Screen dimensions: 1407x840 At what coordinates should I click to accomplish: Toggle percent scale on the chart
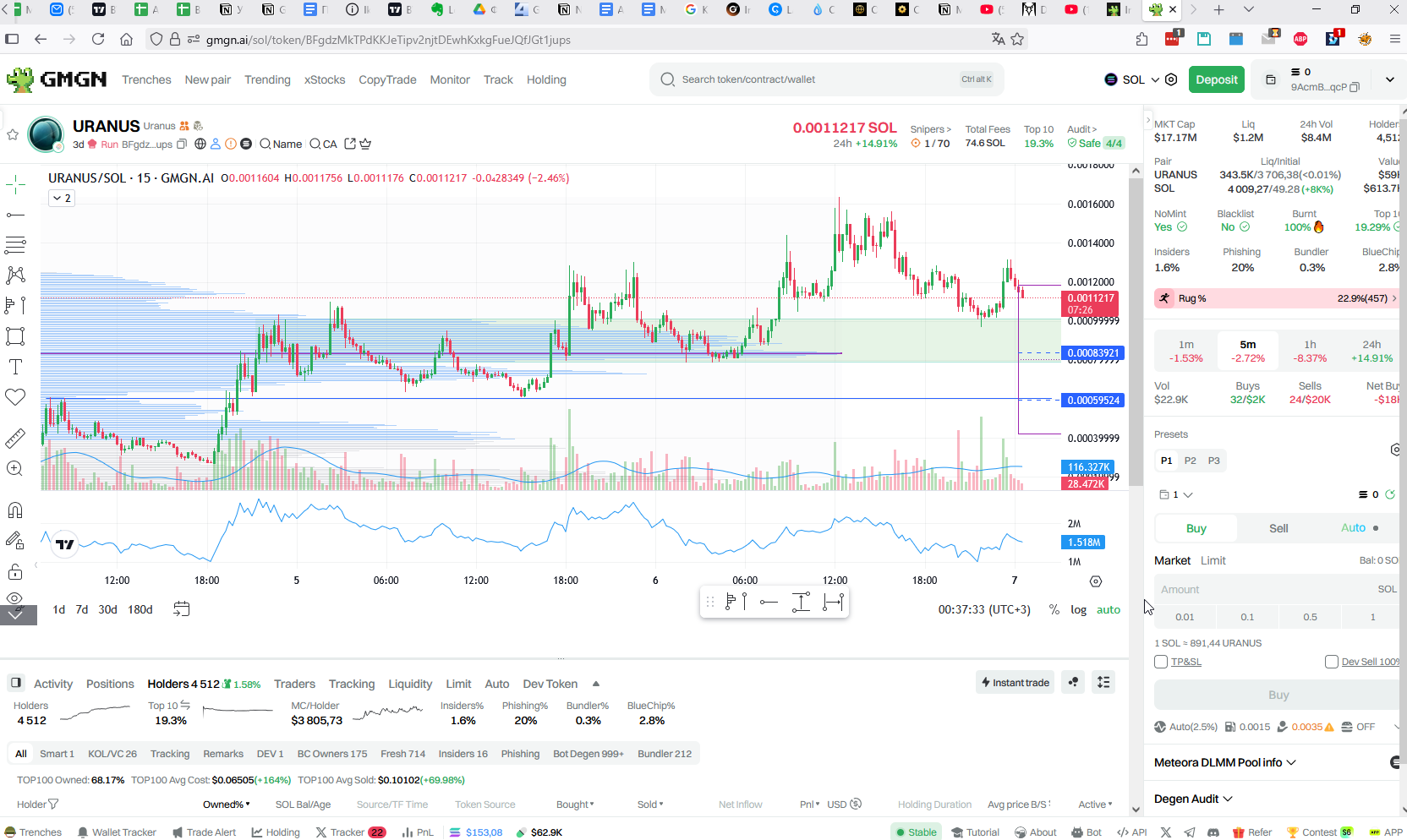tap(1054, 609)
